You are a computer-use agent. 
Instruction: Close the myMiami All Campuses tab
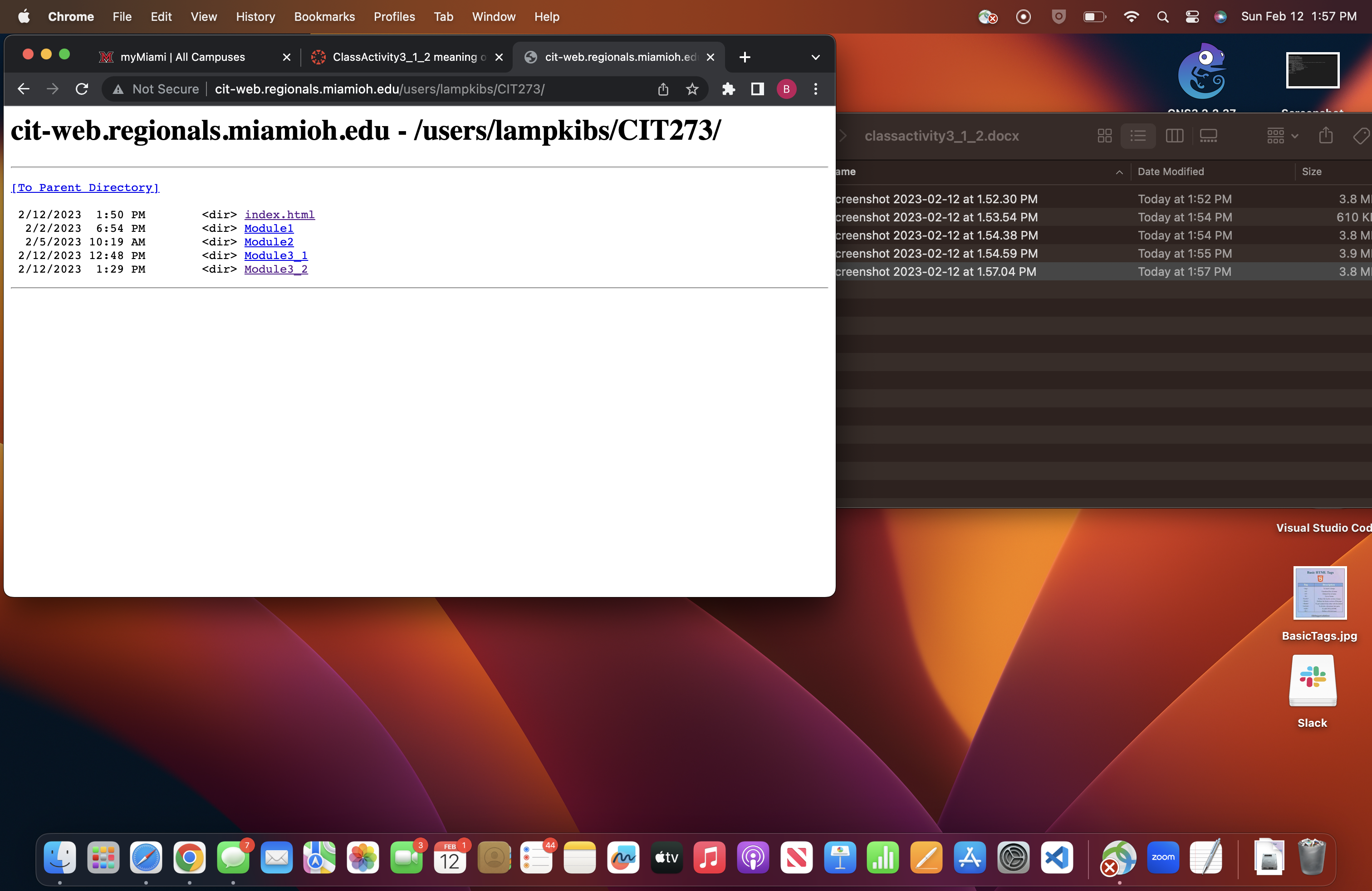tap(286, 57)
